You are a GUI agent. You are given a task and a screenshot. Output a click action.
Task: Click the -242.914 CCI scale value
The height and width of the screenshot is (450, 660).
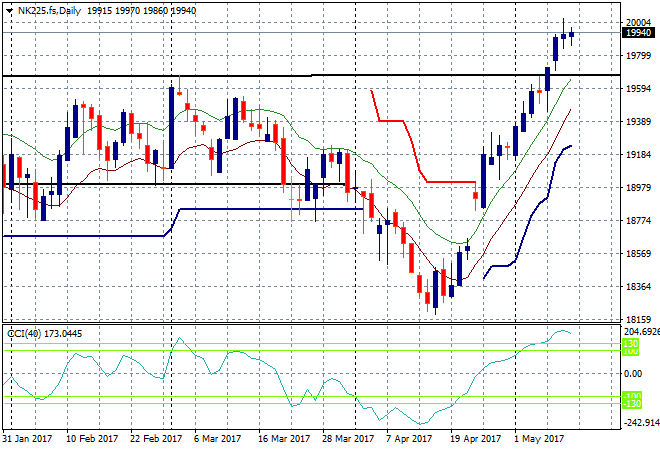coord(641,423)
